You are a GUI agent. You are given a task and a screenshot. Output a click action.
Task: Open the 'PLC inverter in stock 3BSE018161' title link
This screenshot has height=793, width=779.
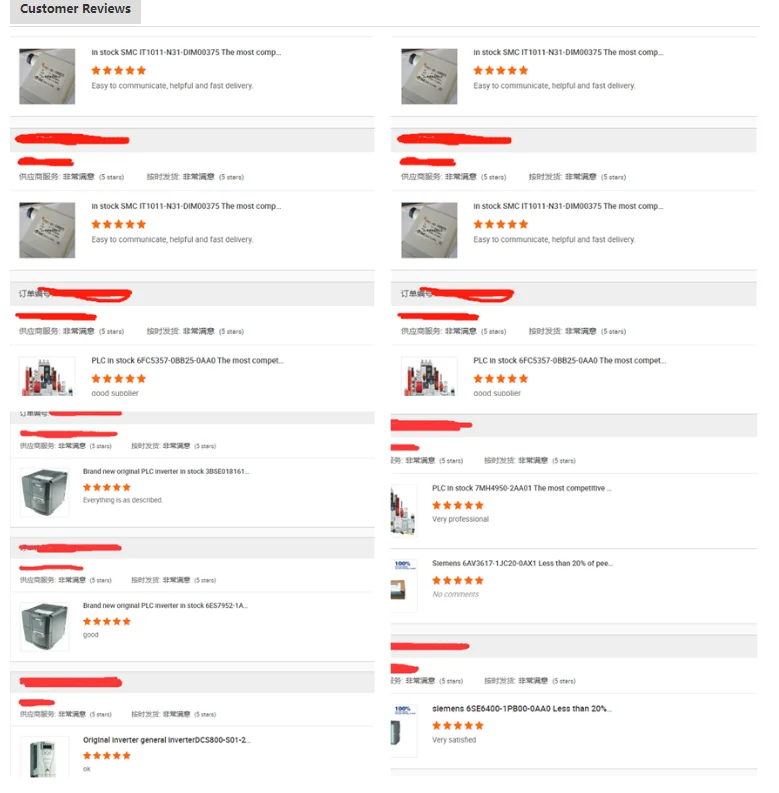pos(166,471)
